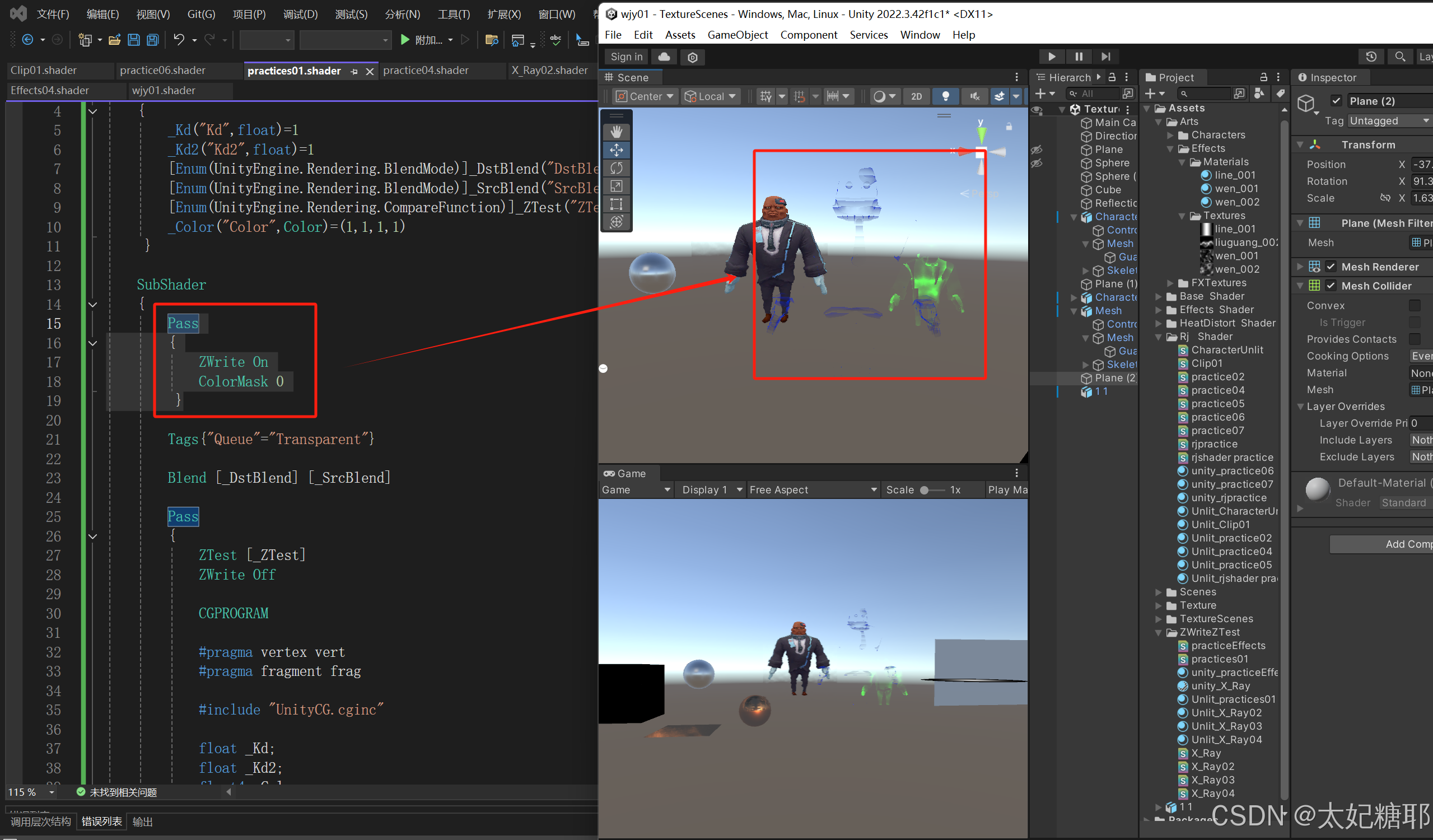Open the Unity cloud services icon
This screenshot has height=840, width=1433.
(664, 57)
